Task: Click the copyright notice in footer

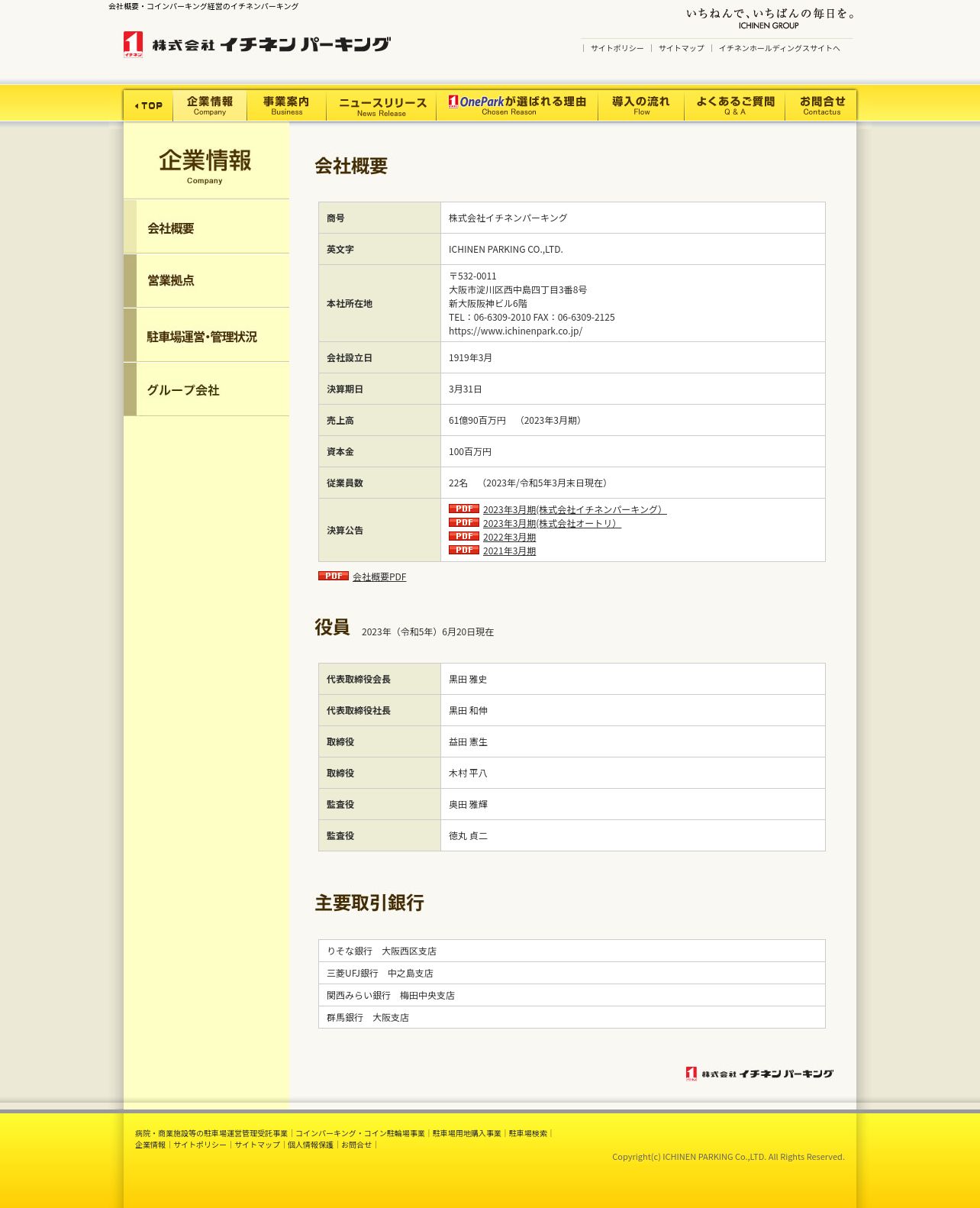Action: tap(728, 1157)
